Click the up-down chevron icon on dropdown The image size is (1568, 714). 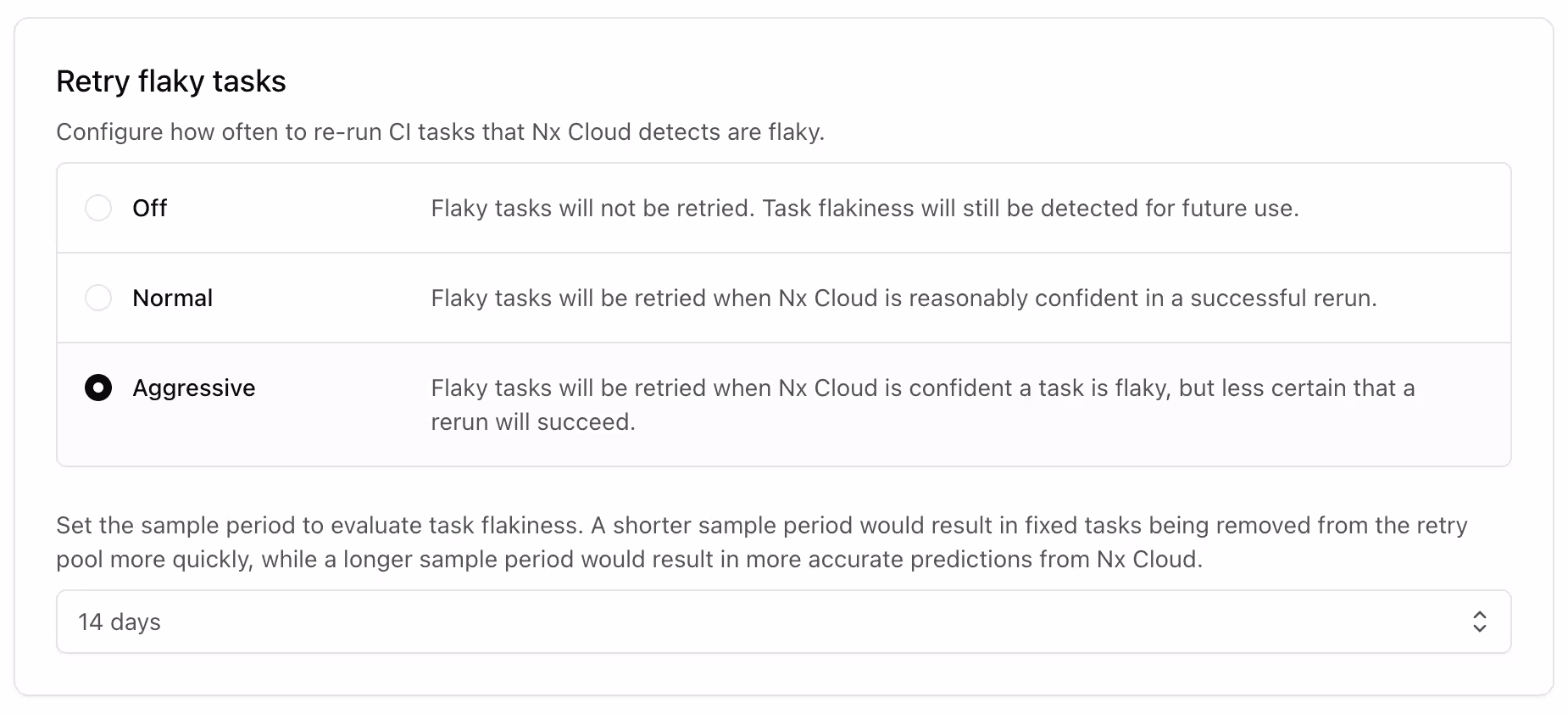[x=1480, y=622]
